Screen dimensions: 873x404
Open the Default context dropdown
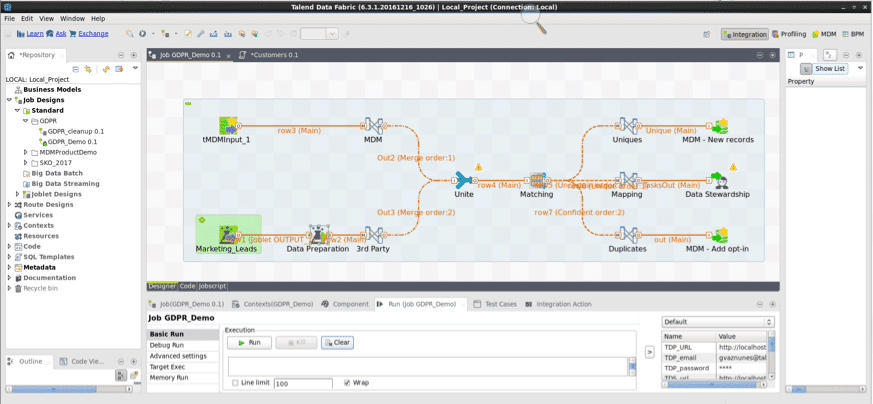point(718,322)
